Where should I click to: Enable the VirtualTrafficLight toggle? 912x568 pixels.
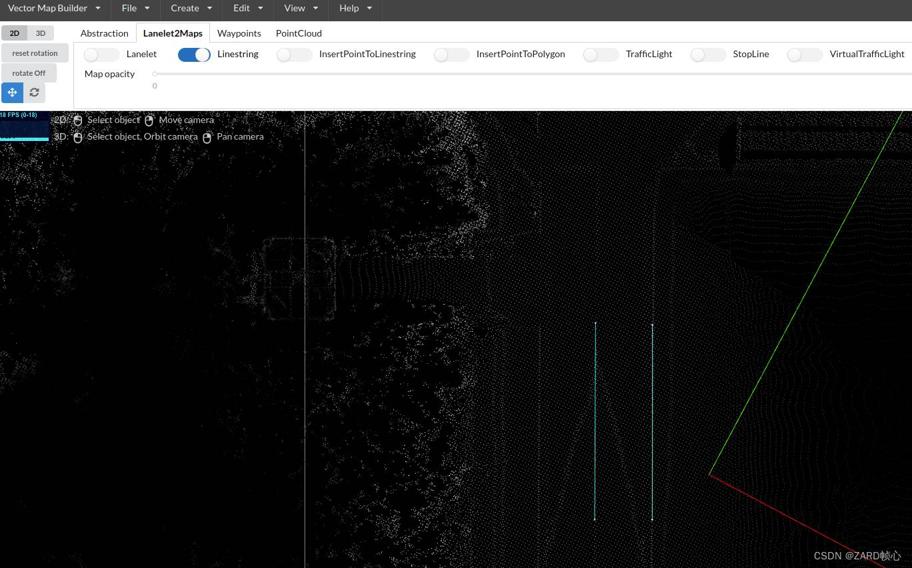pos(804,54)
